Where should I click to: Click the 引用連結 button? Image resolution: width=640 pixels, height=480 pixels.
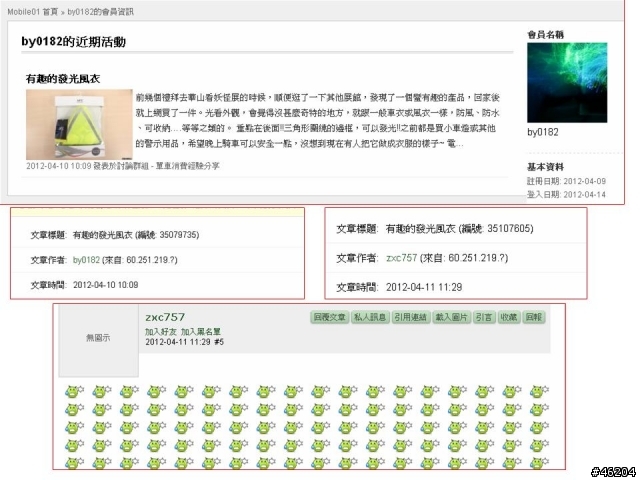pyautogui.click(x=410, y=317)
